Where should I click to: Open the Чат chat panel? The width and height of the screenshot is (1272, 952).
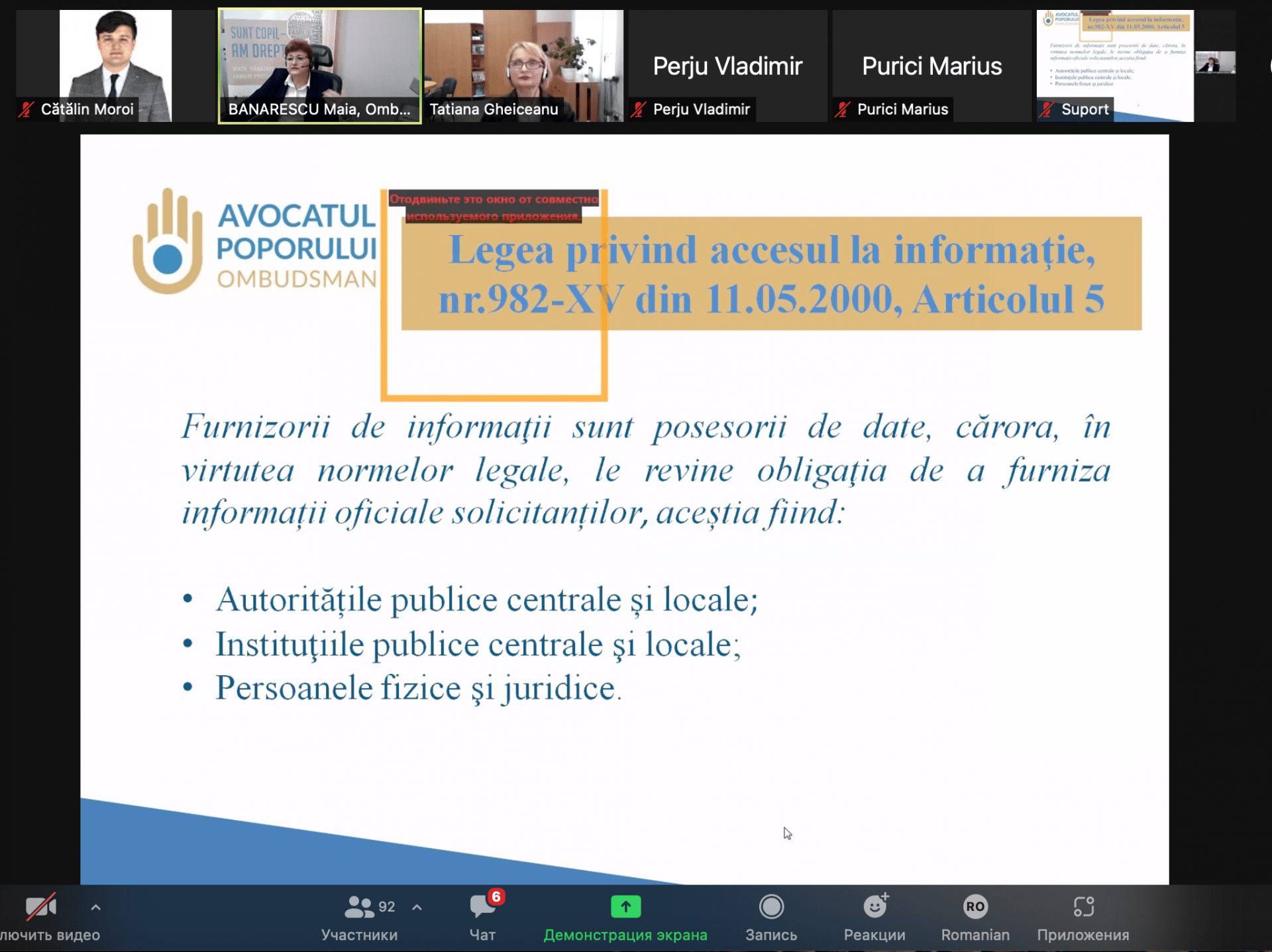(483, 918)
